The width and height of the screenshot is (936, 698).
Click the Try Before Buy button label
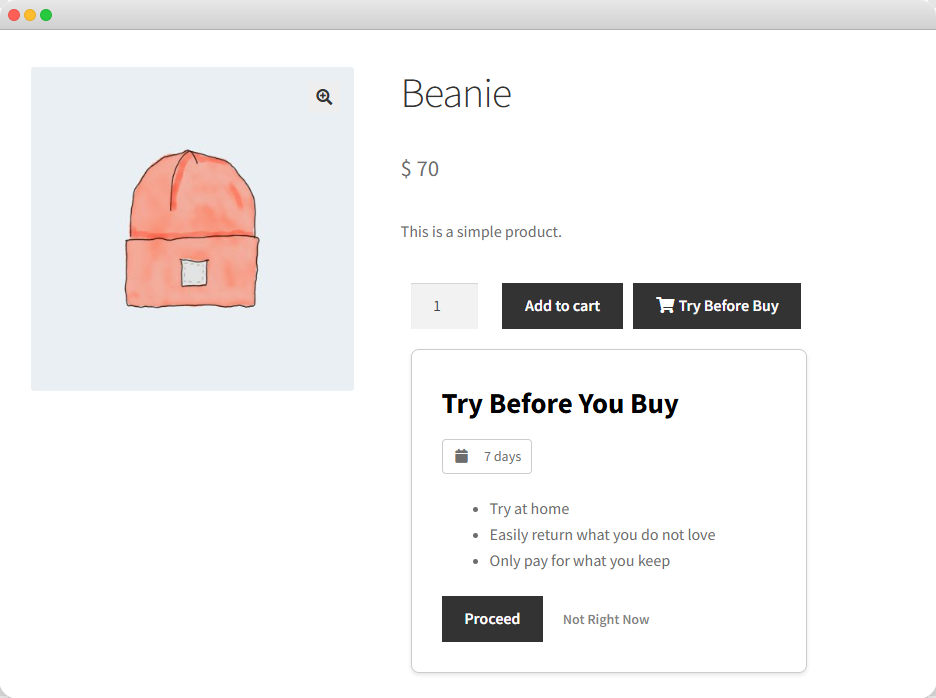[x=728, y=306]
